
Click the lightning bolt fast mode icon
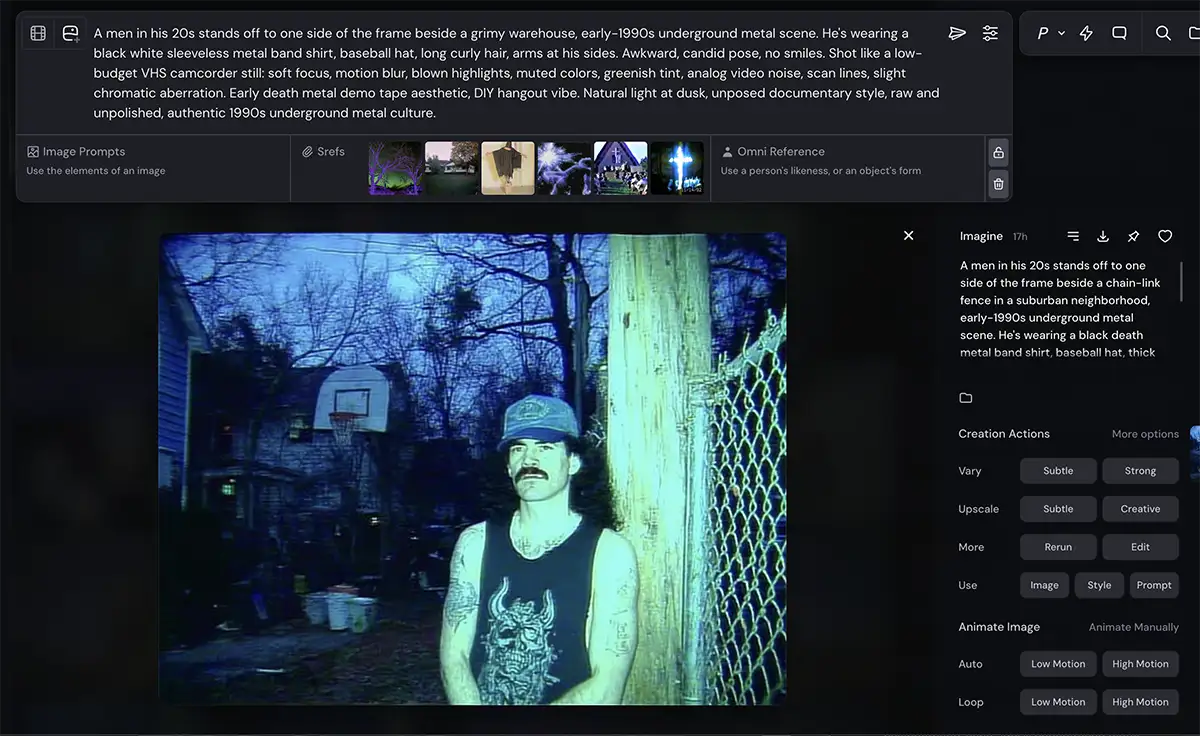tap(1086, 33)
